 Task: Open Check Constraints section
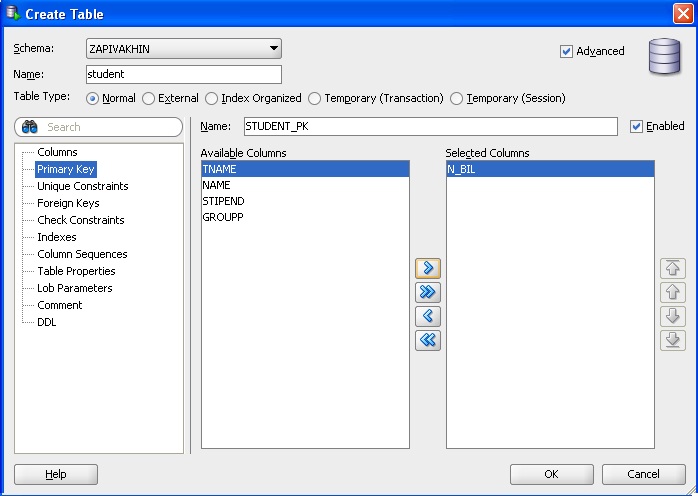81,220
